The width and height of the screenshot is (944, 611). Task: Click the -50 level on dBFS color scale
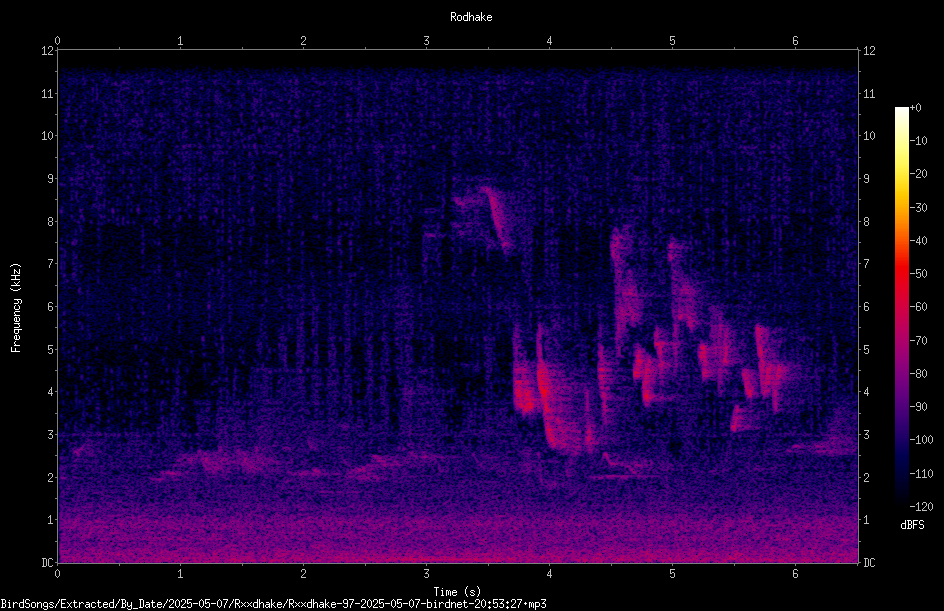[918, 274]
